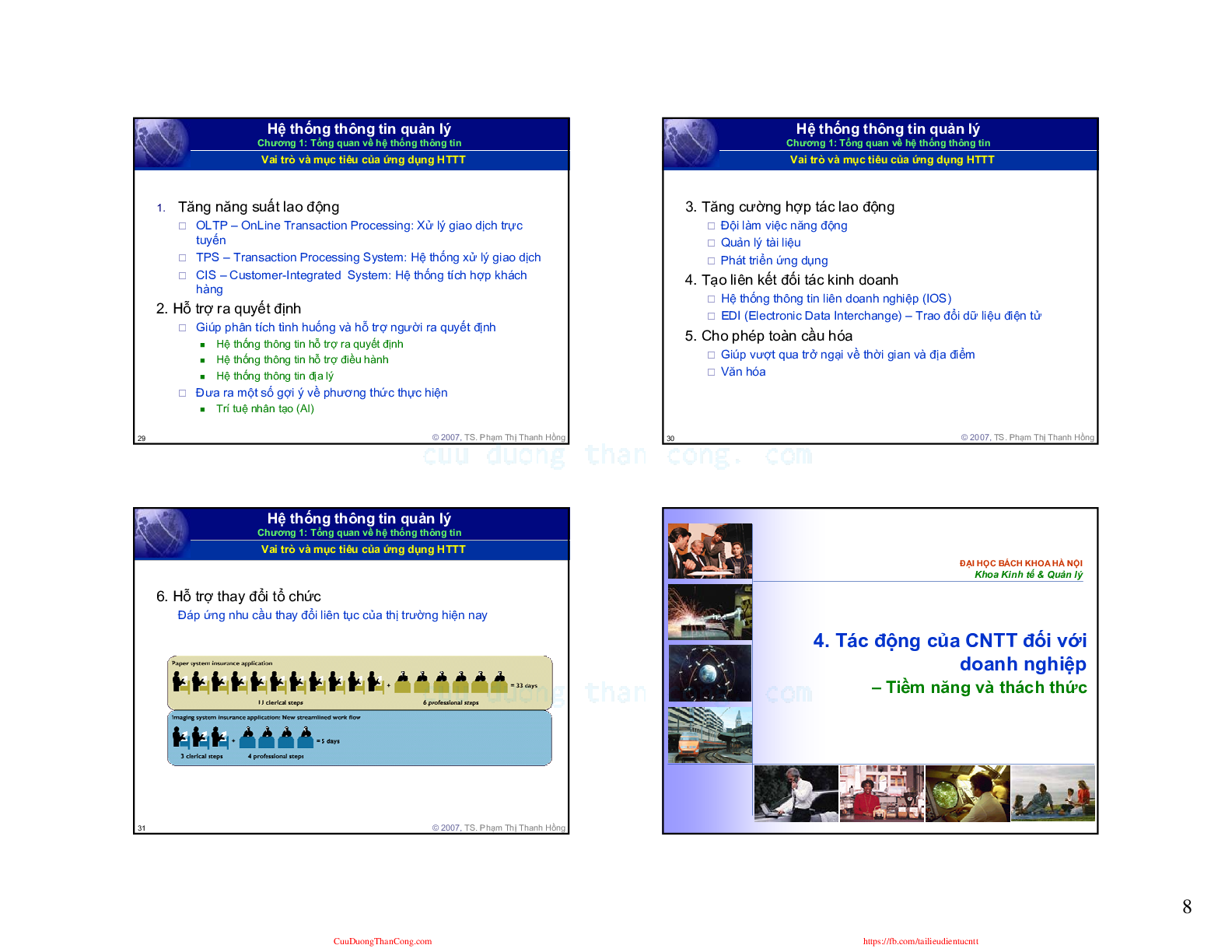Click the 'Imaging system insurance application' diagram
The image size is (1232, 952).
click(x=359, y=738)
